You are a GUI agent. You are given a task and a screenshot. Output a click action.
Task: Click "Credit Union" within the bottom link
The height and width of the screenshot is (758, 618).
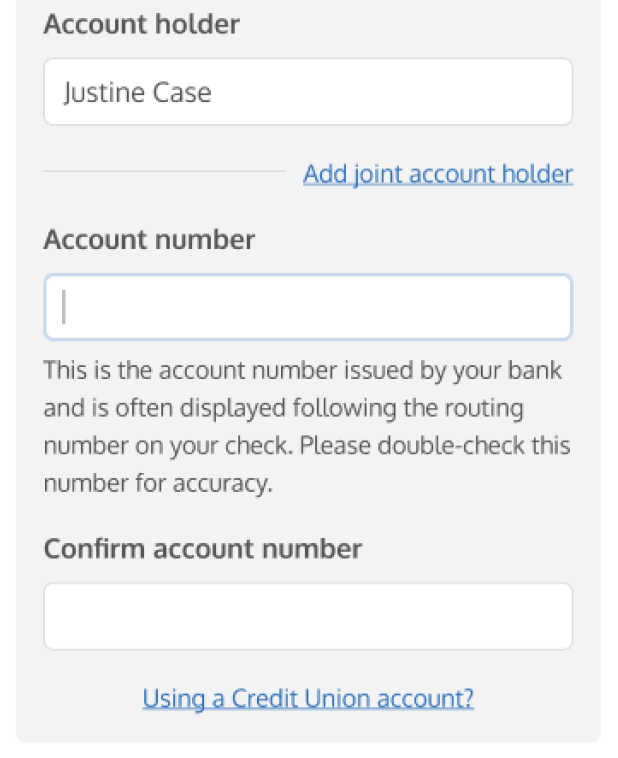point(289,697)
